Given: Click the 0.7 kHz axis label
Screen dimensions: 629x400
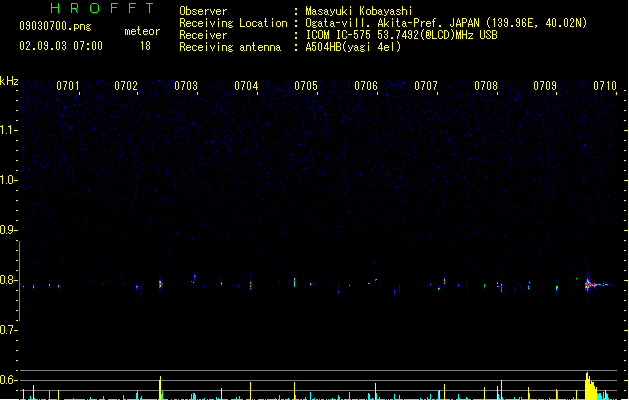Looking at the screenshot, I should point(7,330).
